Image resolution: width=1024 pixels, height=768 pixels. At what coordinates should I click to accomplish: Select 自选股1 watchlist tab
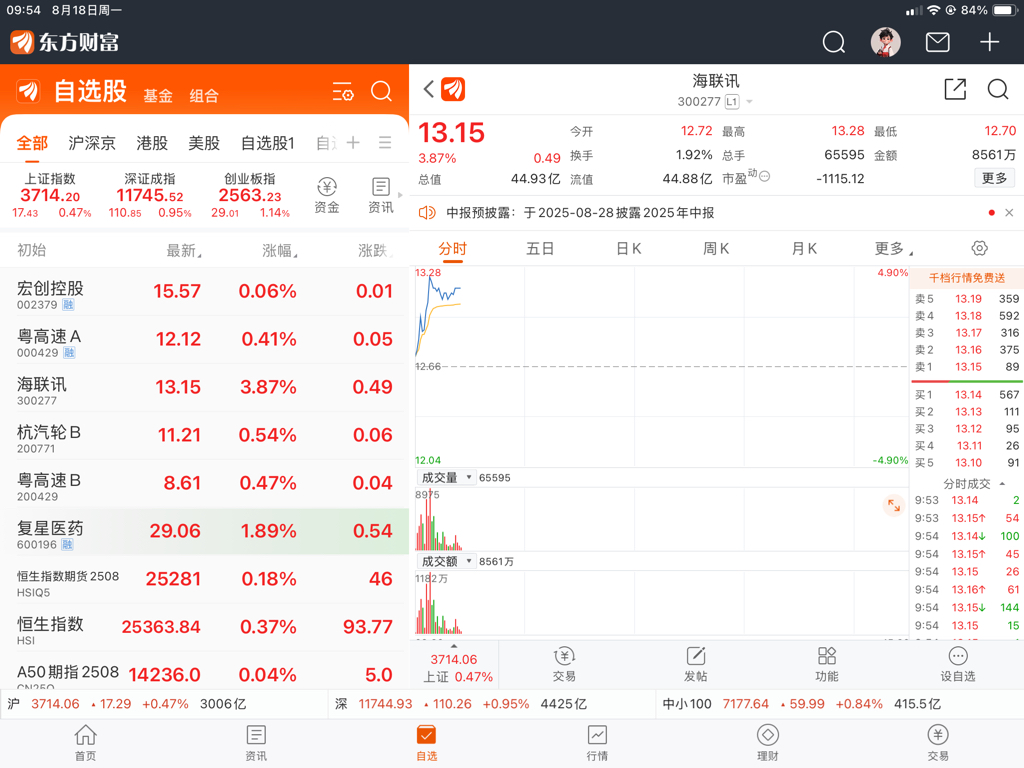(x=268, y=143)
